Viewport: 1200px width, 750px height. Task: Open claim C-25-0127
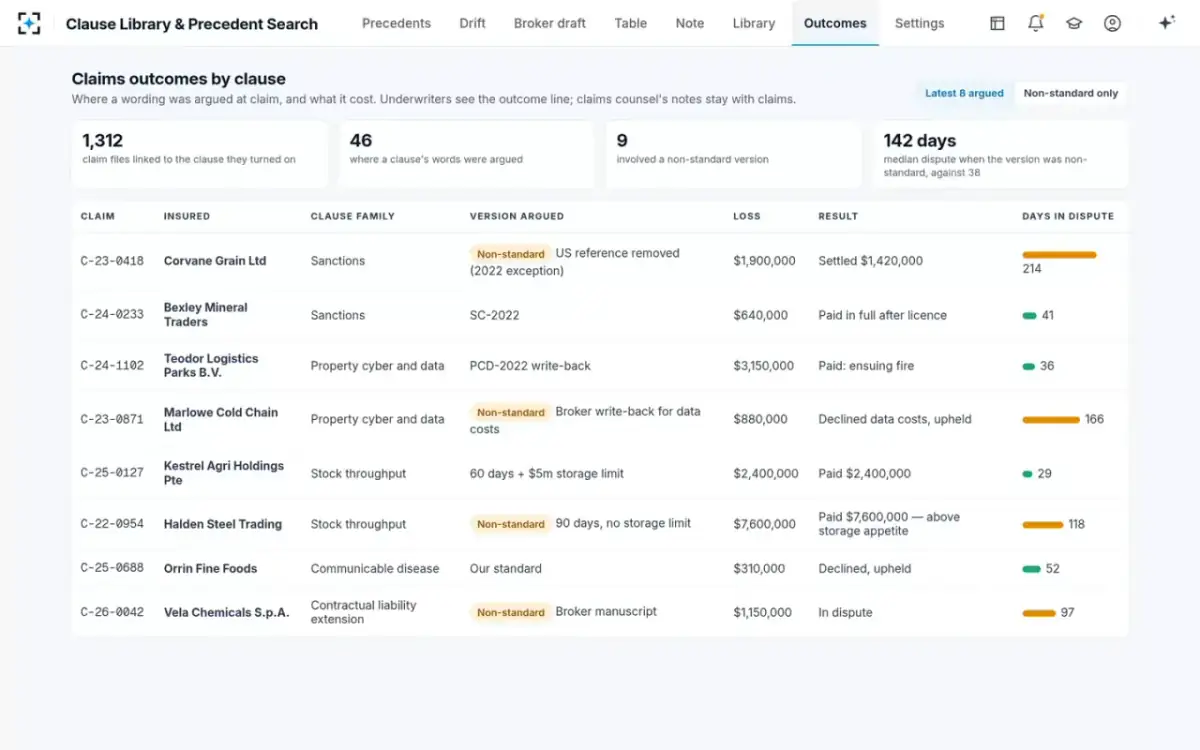(x=112, y=473)
